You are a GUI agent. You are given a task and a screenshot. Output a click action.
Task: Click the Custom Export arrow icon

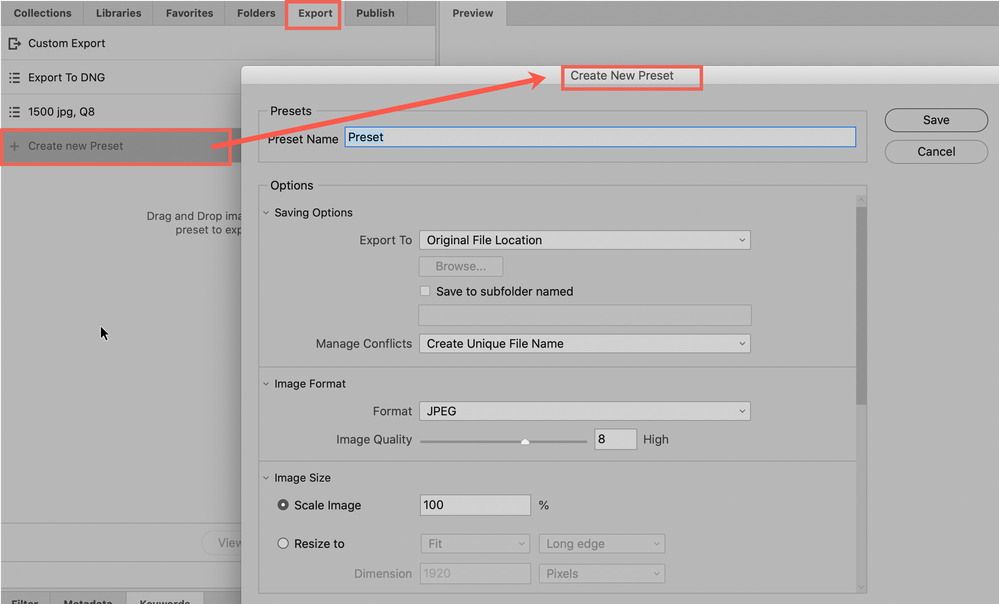pos(14,43)
